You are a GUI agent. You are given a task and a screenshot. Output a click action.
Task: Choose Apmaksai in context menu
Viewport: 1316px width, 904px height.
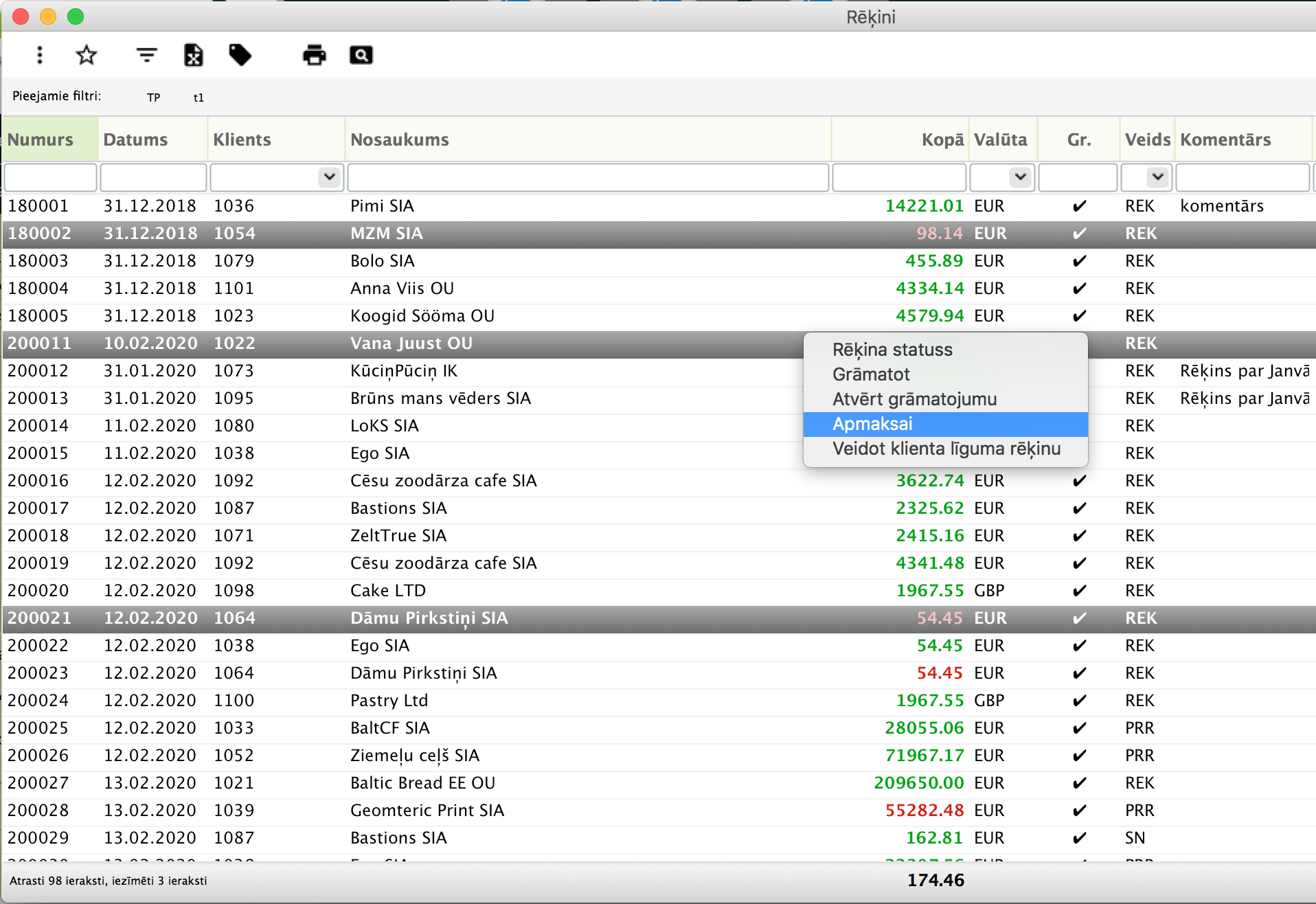click(x=945, y=424)
